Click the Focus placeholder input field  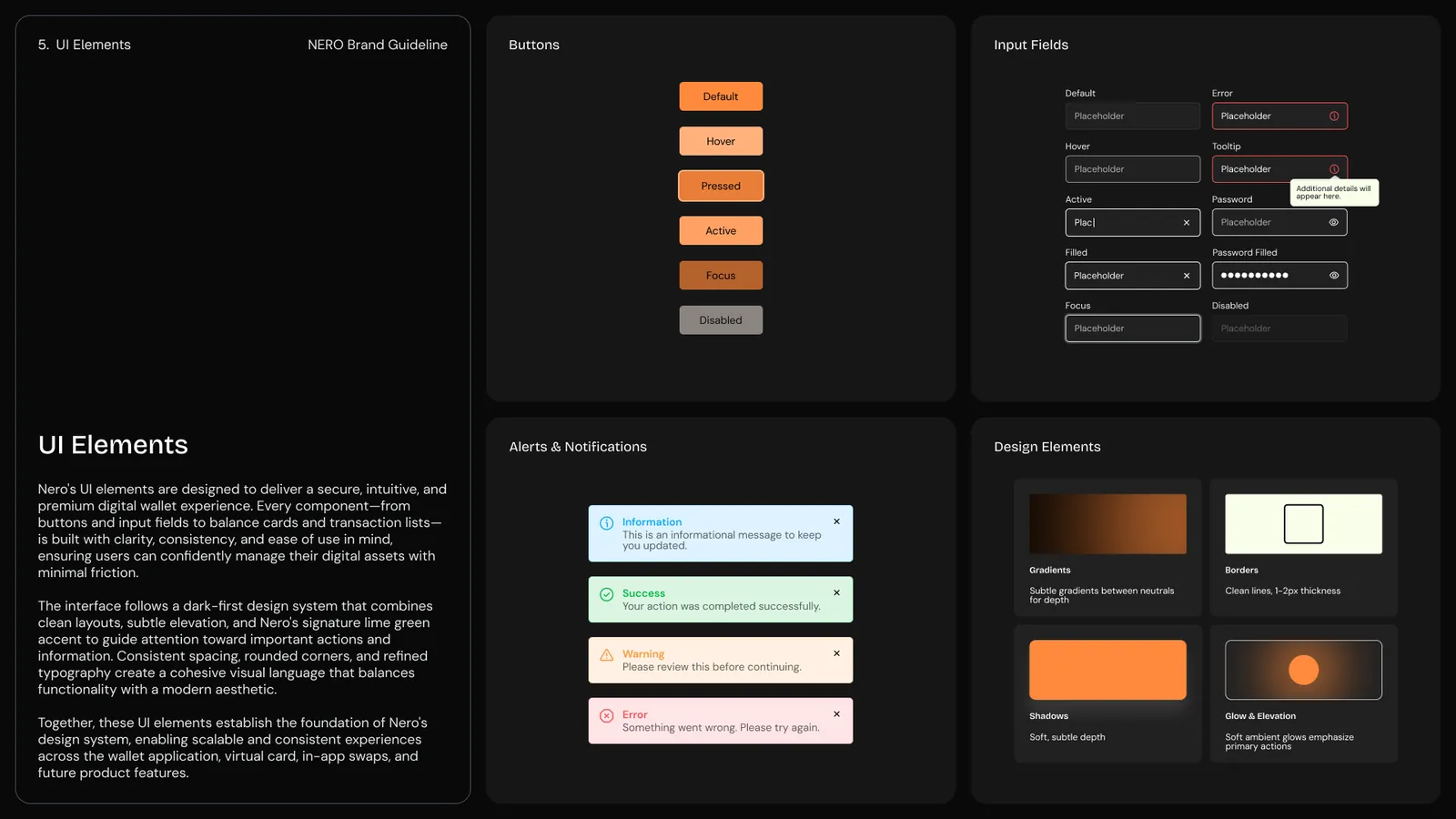click(x=1133, y=329)
